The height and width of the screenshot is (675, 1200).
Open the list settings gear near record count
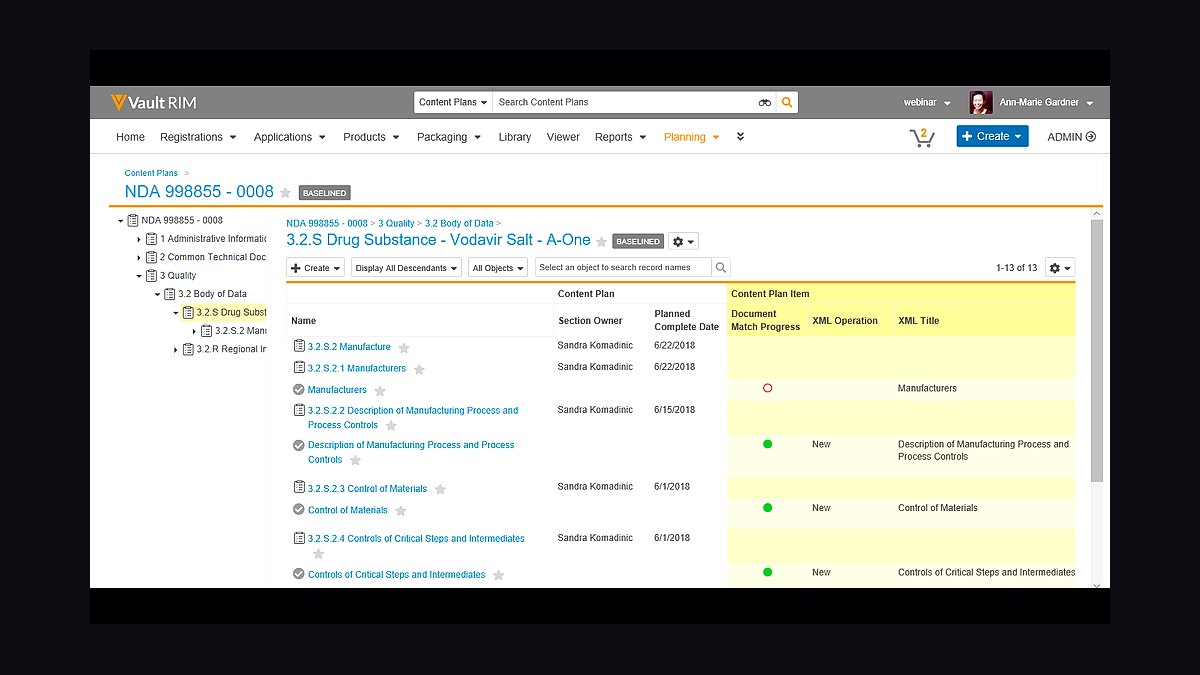click(x=1060, y=267)
